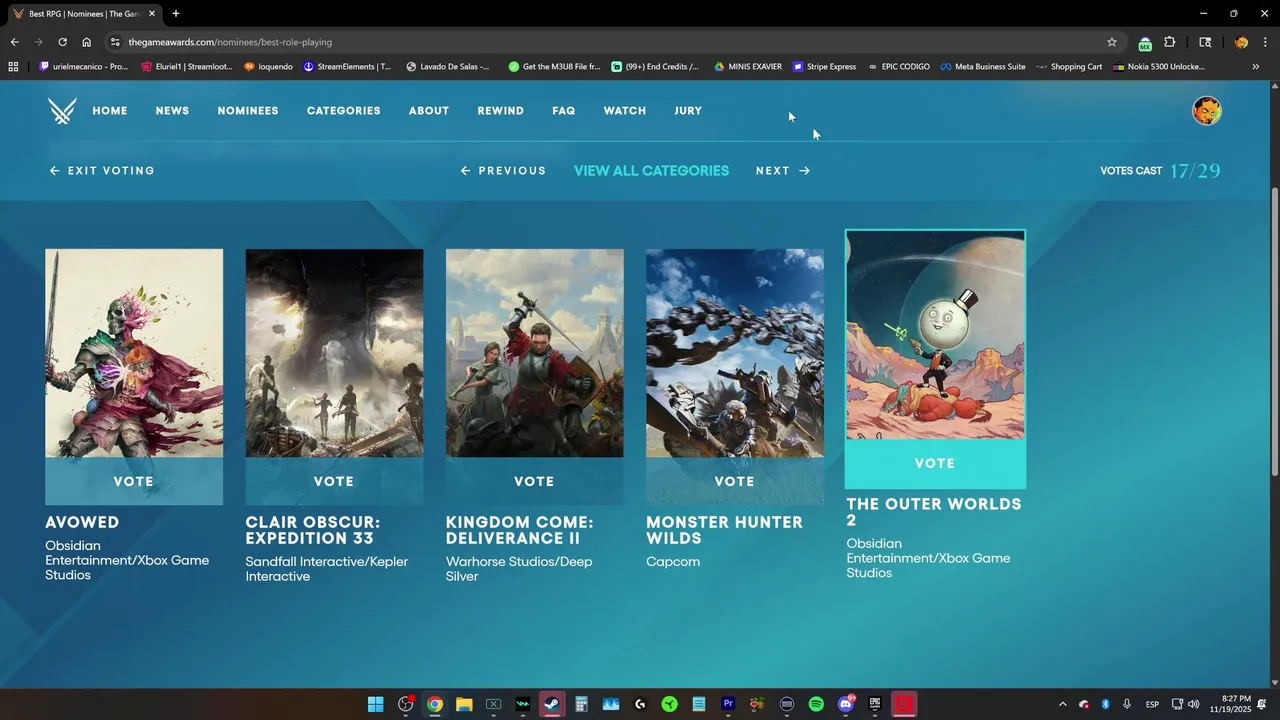1280x720 pixels.
Task: Go back with browser back arrow
Action: tap(14, 42)
